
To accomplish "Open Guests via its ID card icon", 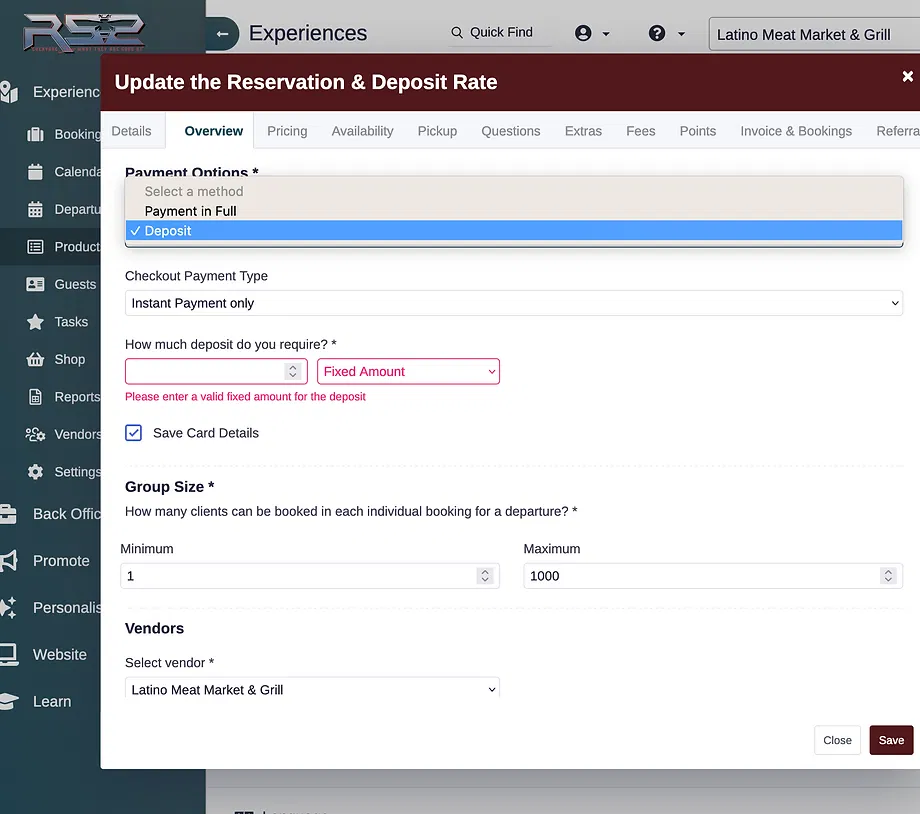I will click(36, 284).
